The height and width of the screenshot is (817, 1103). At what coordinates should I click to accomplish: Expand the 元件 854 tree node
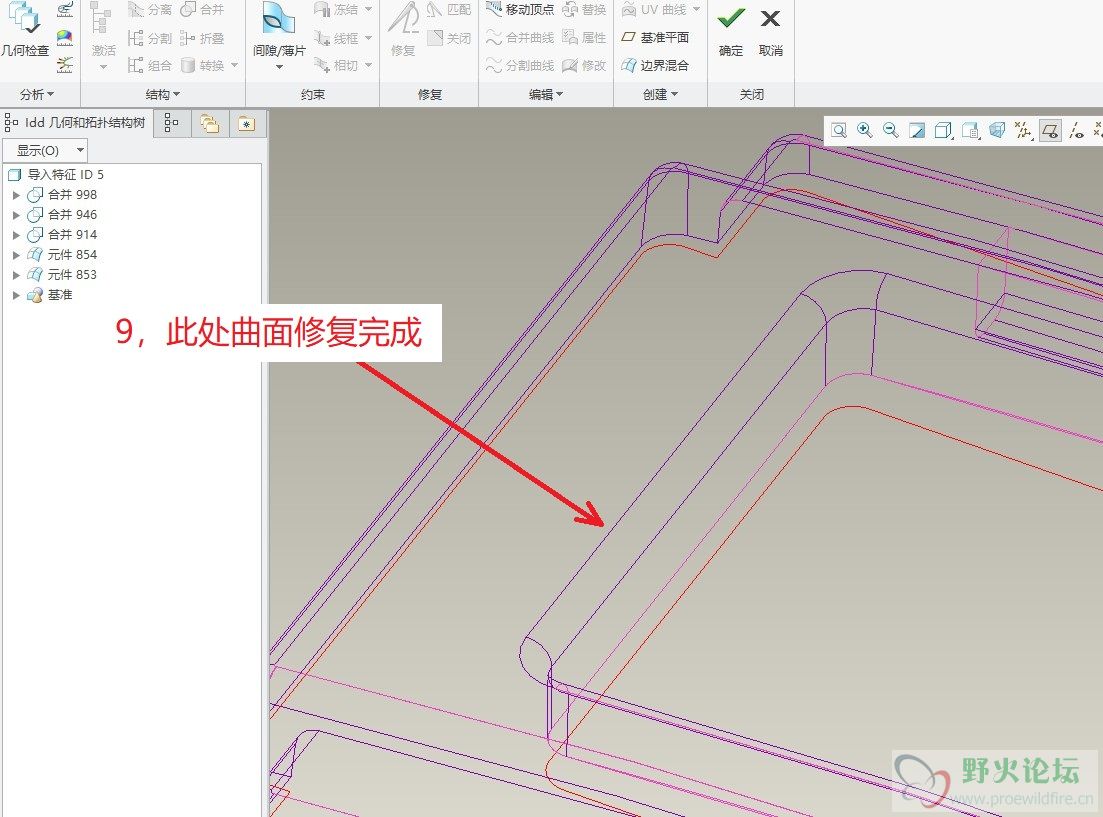click(16, 255)
